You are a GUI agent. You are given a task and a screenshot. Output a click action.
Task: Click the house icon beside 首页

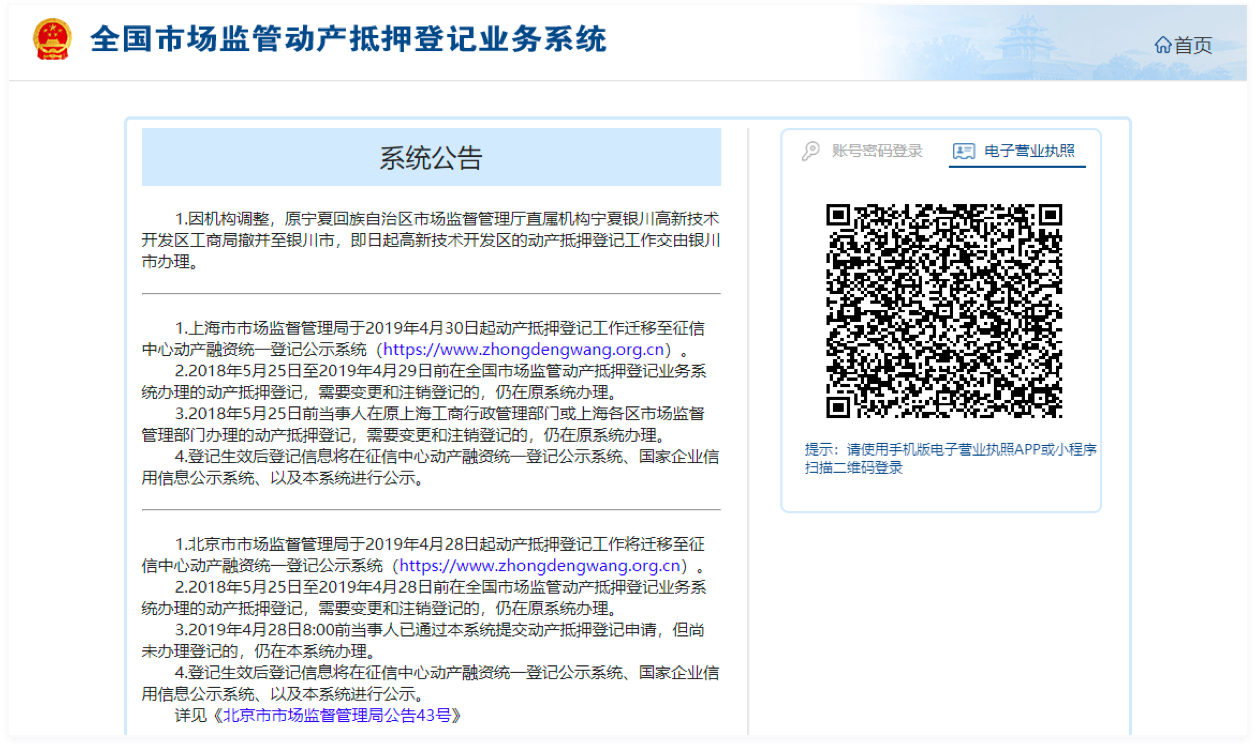pyautogui.click(x=1162, y=45)
